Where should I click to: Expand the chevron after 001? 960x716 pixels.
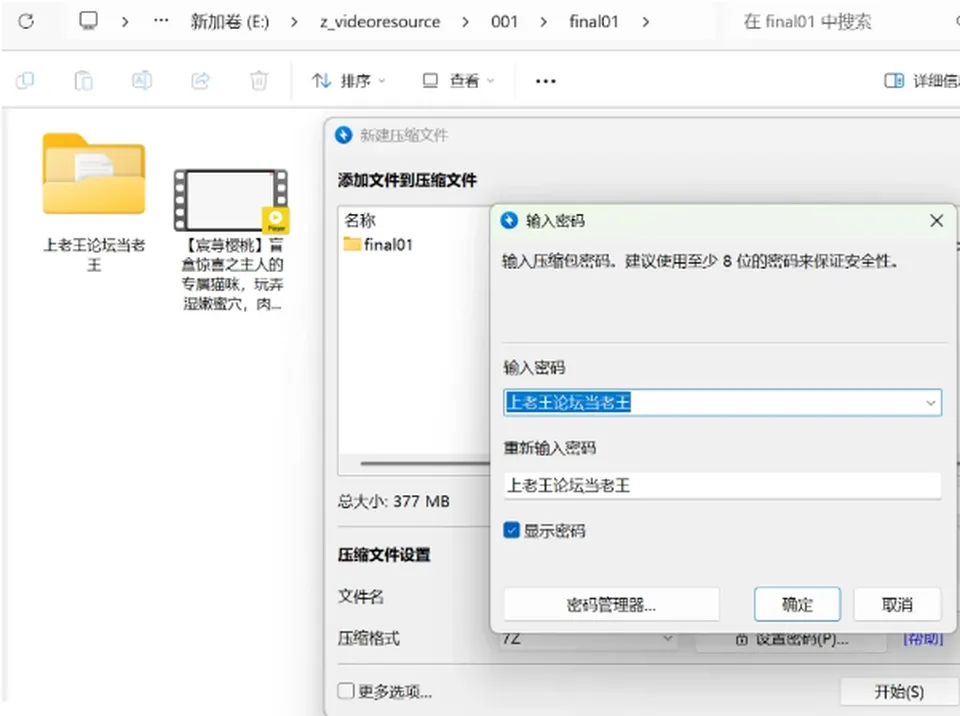[544, 22]
